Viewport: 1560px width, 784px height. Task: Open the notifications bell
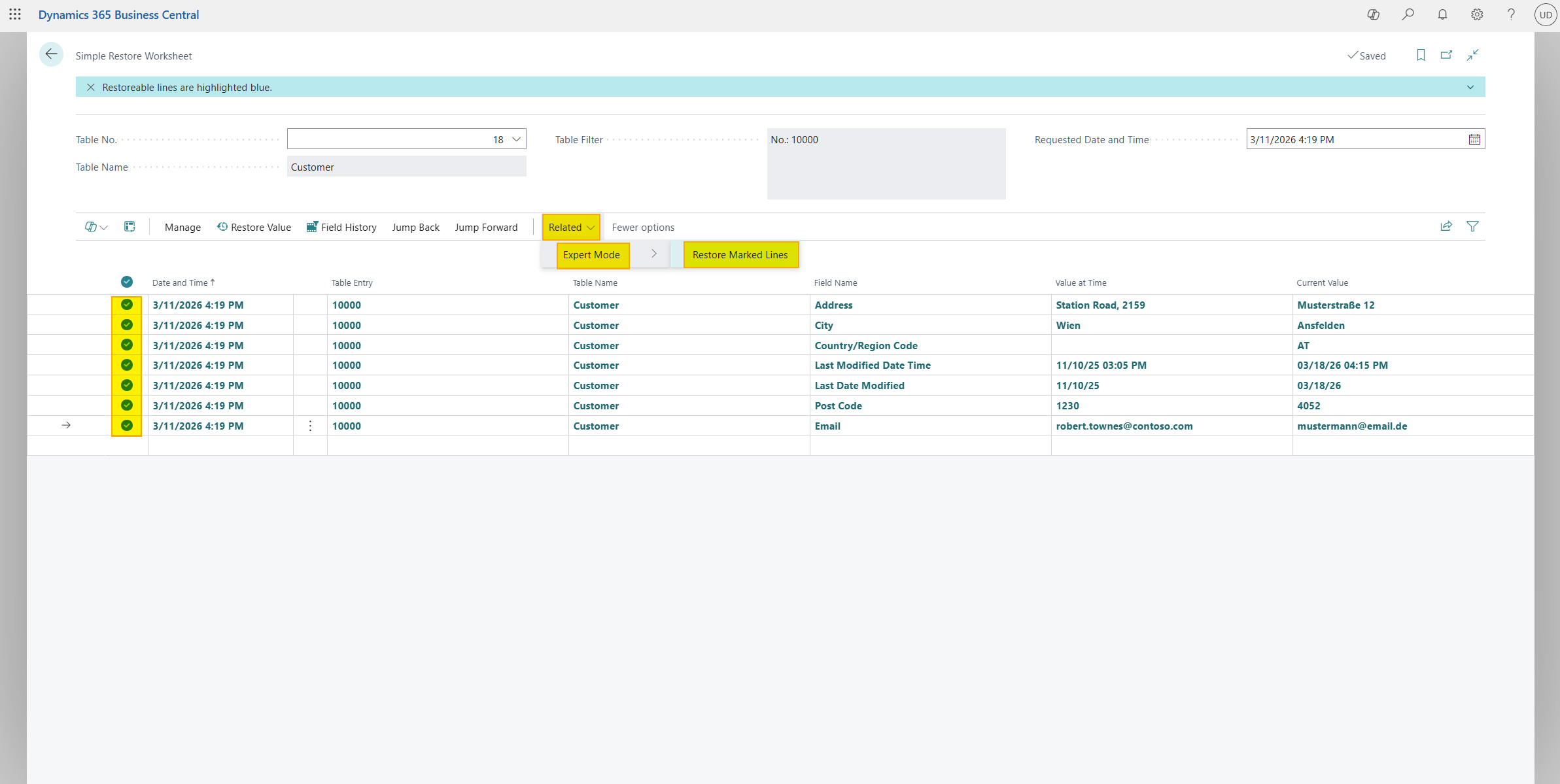point(1442,14)
